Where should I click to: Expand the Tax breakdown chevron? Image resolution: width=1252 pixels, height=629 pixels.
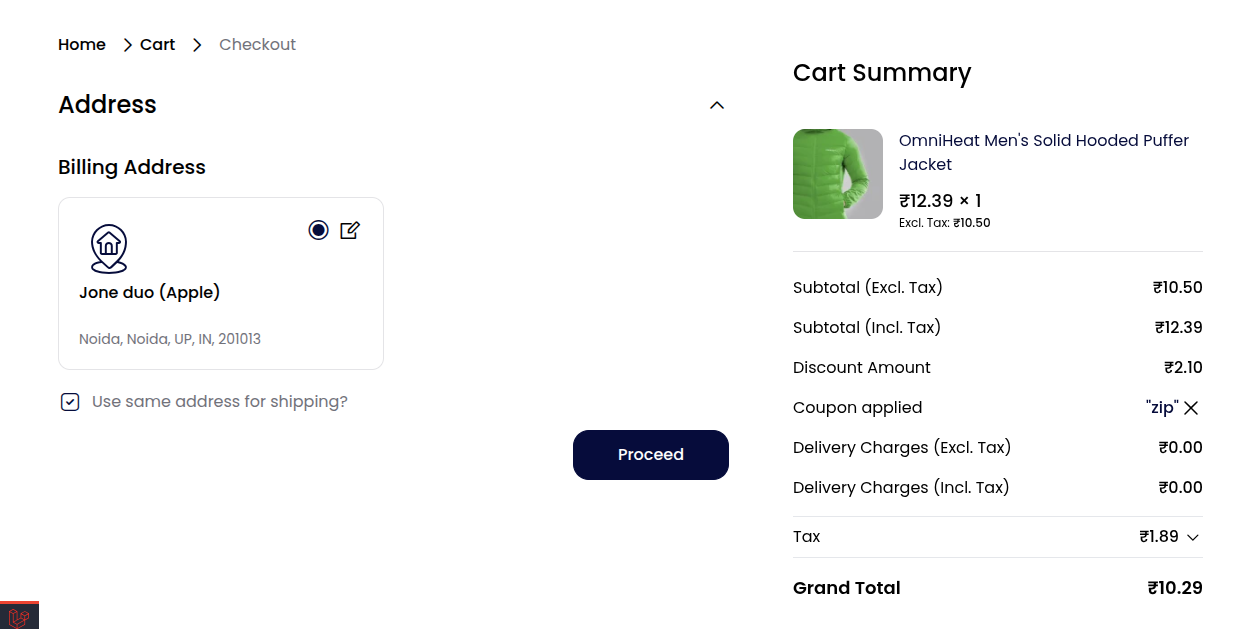[1192, 538]
